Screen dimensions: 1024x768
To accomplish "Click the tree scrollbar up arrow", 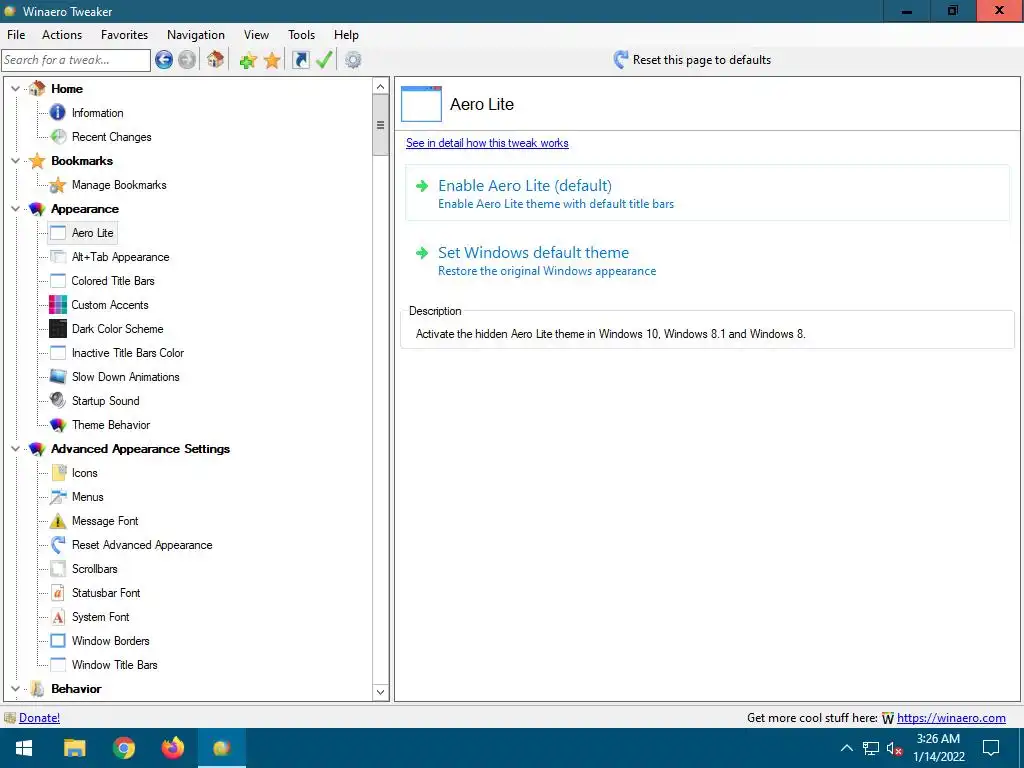I will click(x=381, y=86).
